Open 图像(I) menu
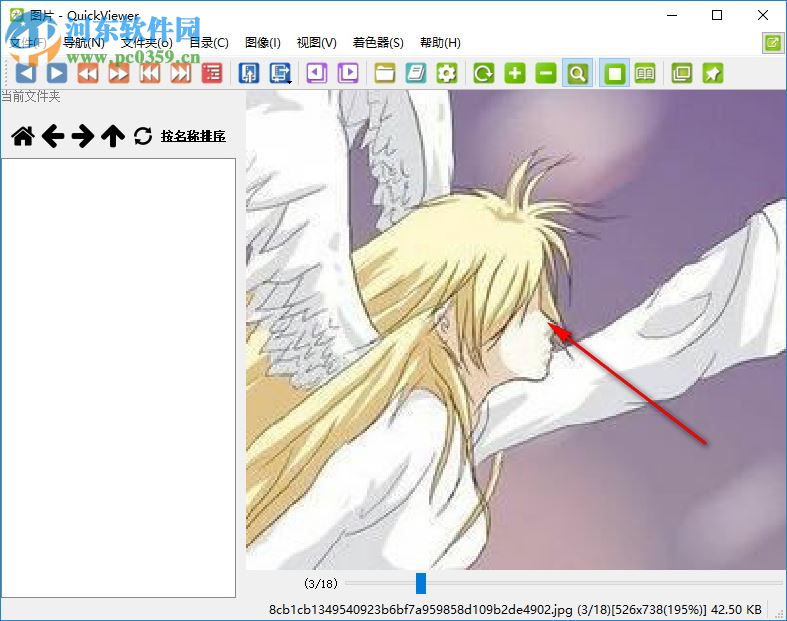Viewport: 787px width, 621px height. click(x=263, y=43)
